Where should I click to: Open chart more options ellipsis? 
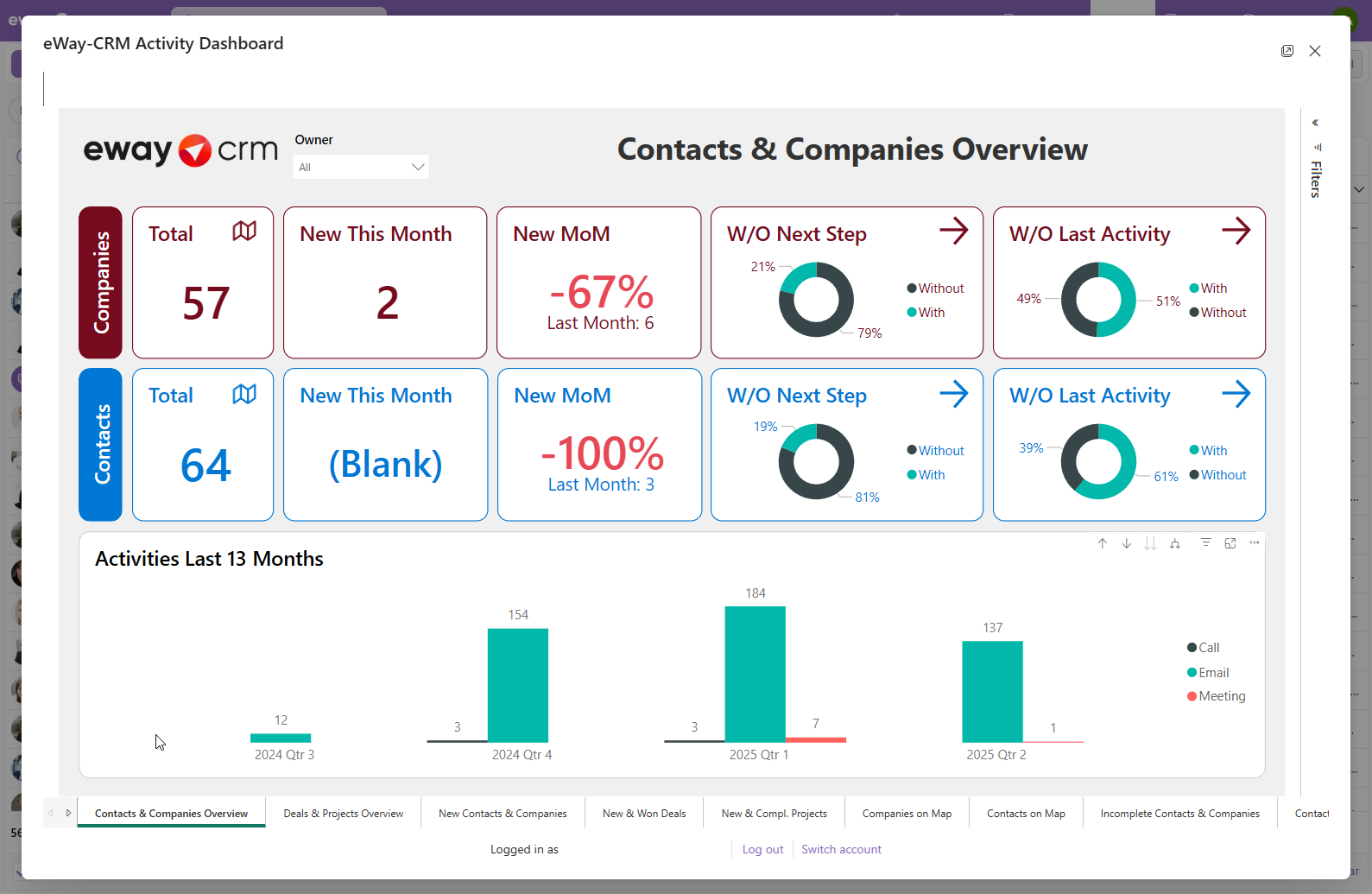click(1255, 542)
